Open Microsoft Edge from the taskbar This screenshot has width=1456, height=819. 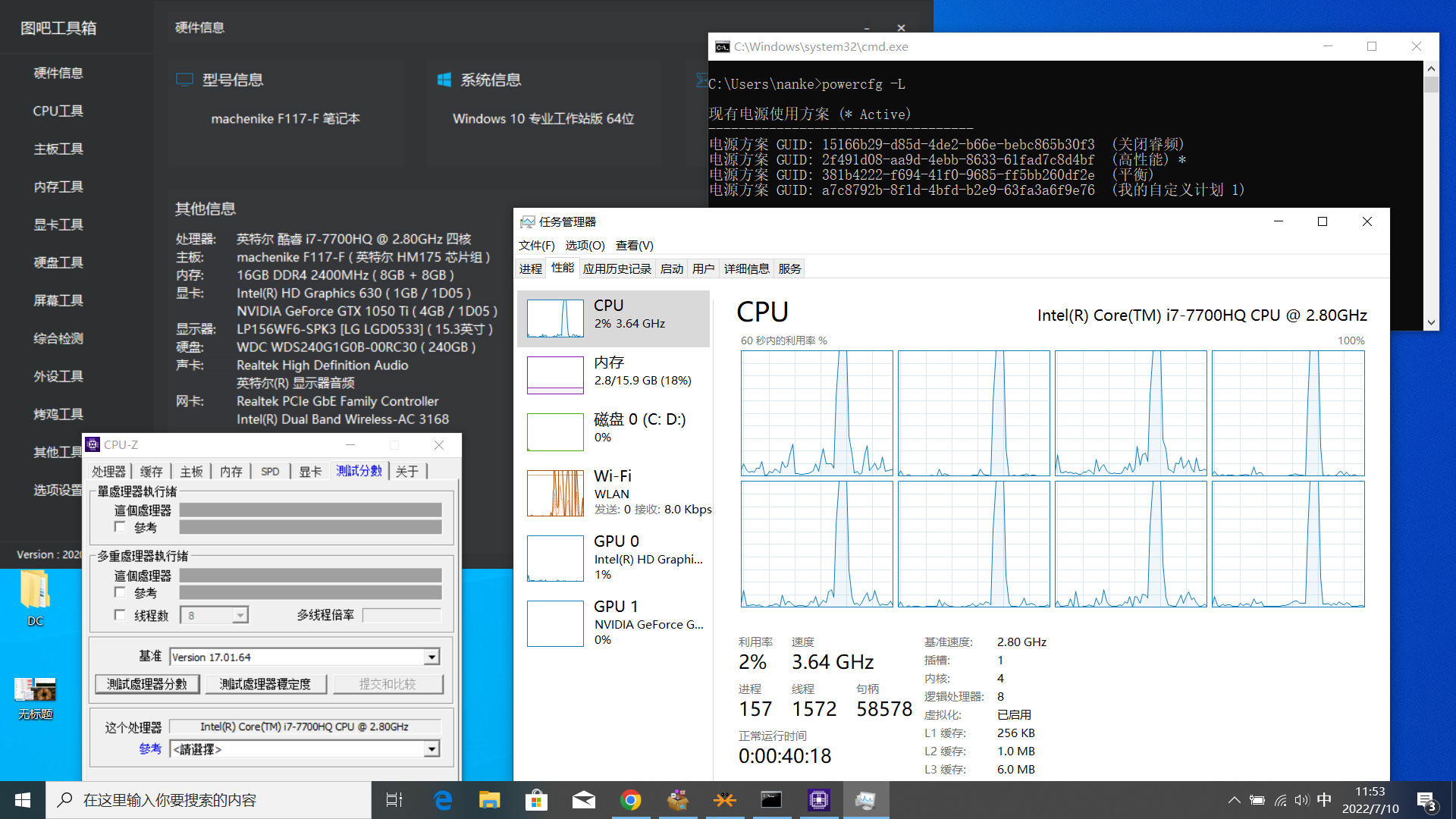(x=443, y=800)
